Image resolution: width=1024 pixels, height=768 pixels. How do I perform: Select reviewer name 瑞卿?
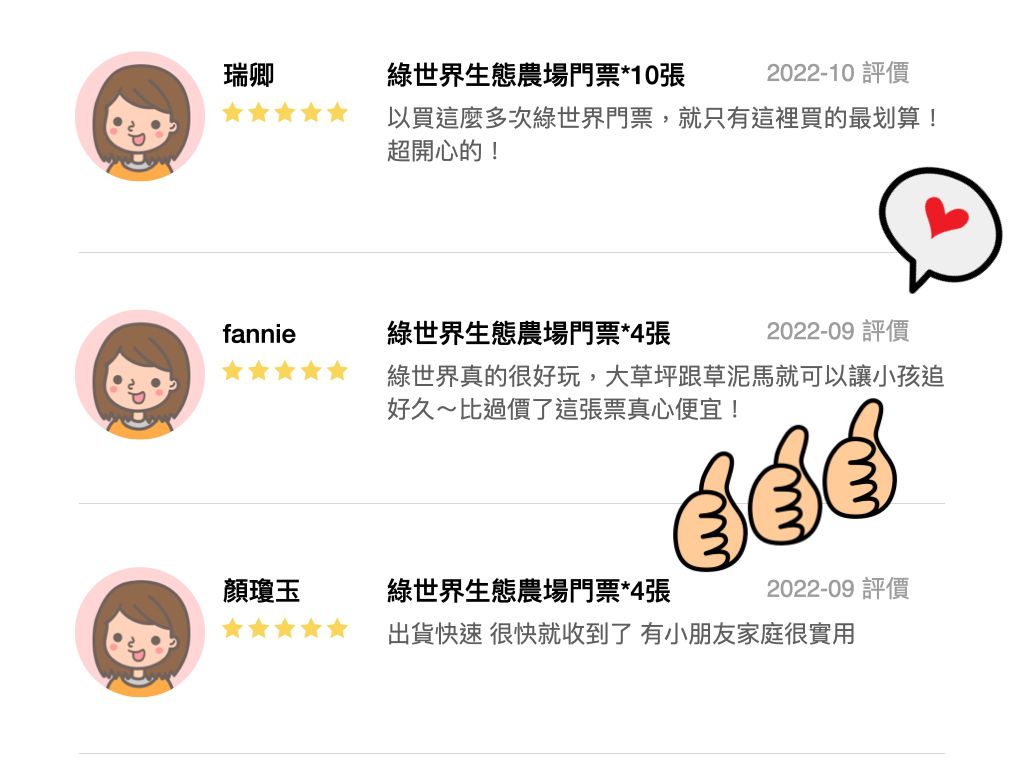249,75
